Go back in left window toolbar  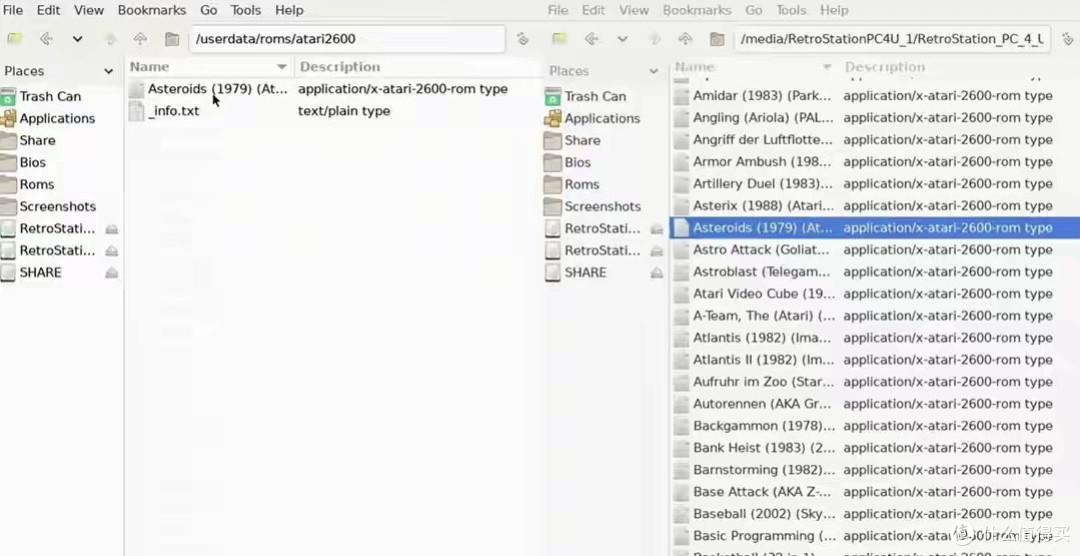pos(46,39)
